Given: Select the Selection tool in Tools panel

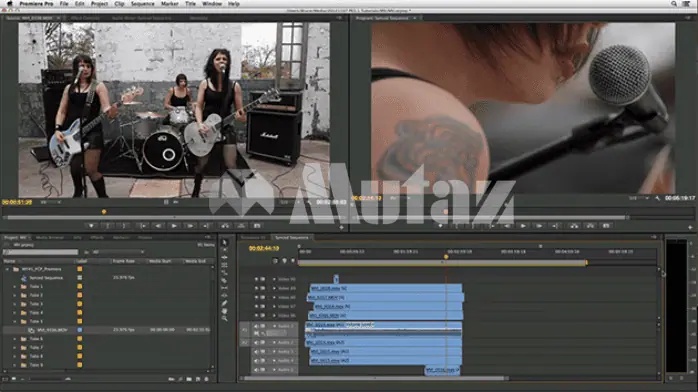Looking at the screenshot, I should 224,242.
